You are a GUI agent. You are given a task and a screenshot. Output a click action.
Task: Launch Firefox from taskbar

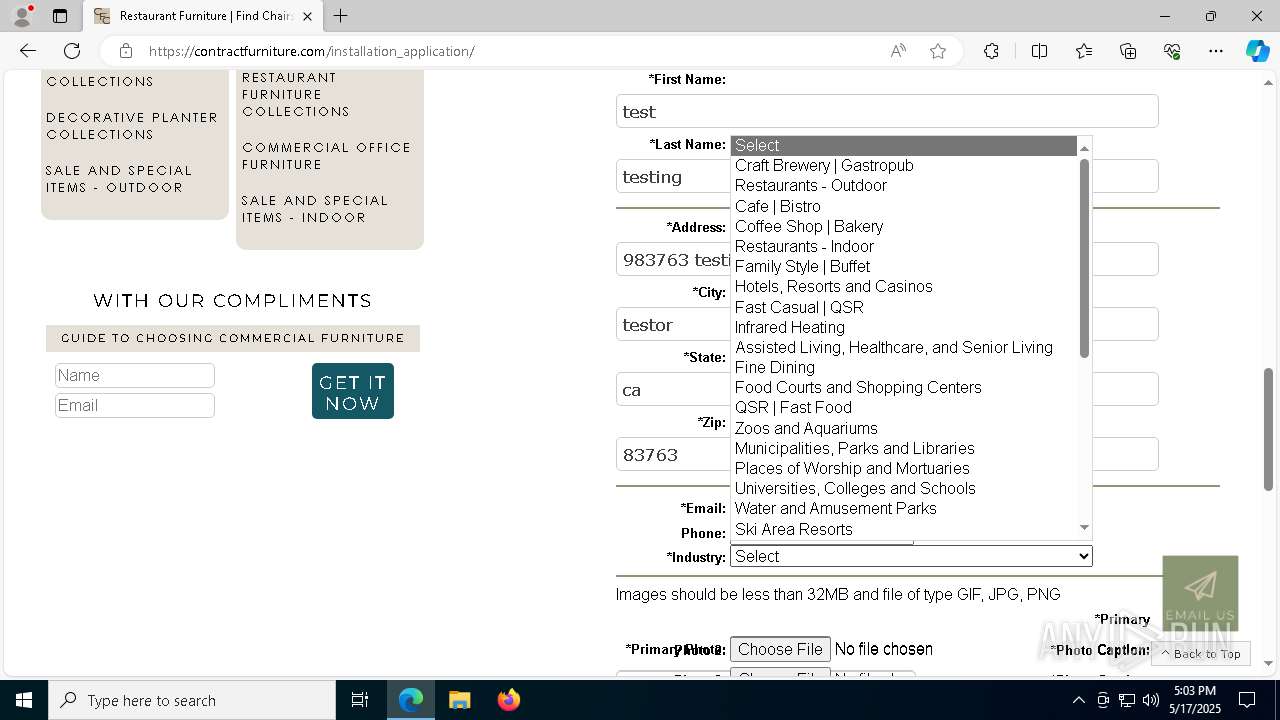click(508, 700)
